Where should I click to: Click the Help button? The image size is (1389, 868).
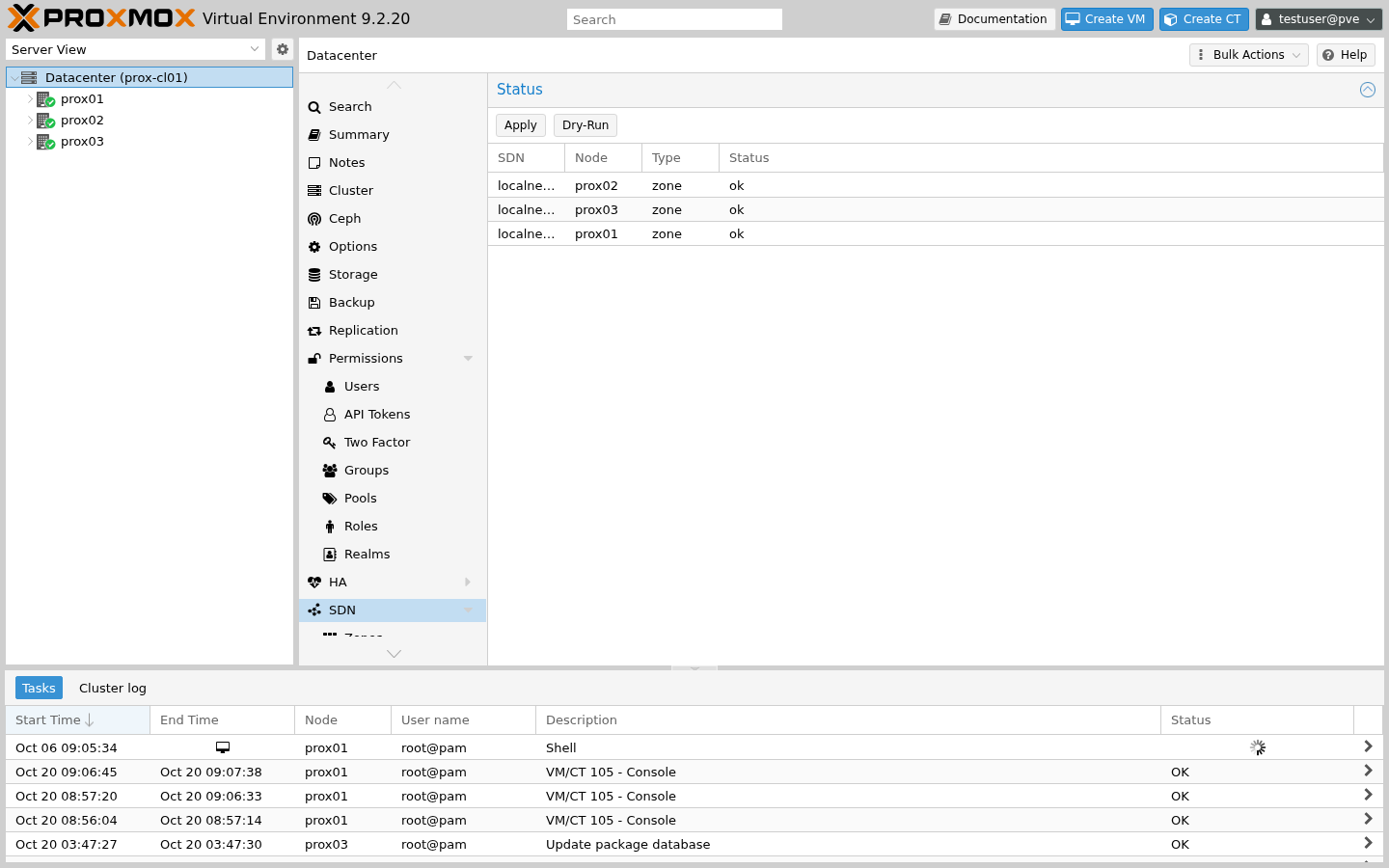click(1346, 55)
